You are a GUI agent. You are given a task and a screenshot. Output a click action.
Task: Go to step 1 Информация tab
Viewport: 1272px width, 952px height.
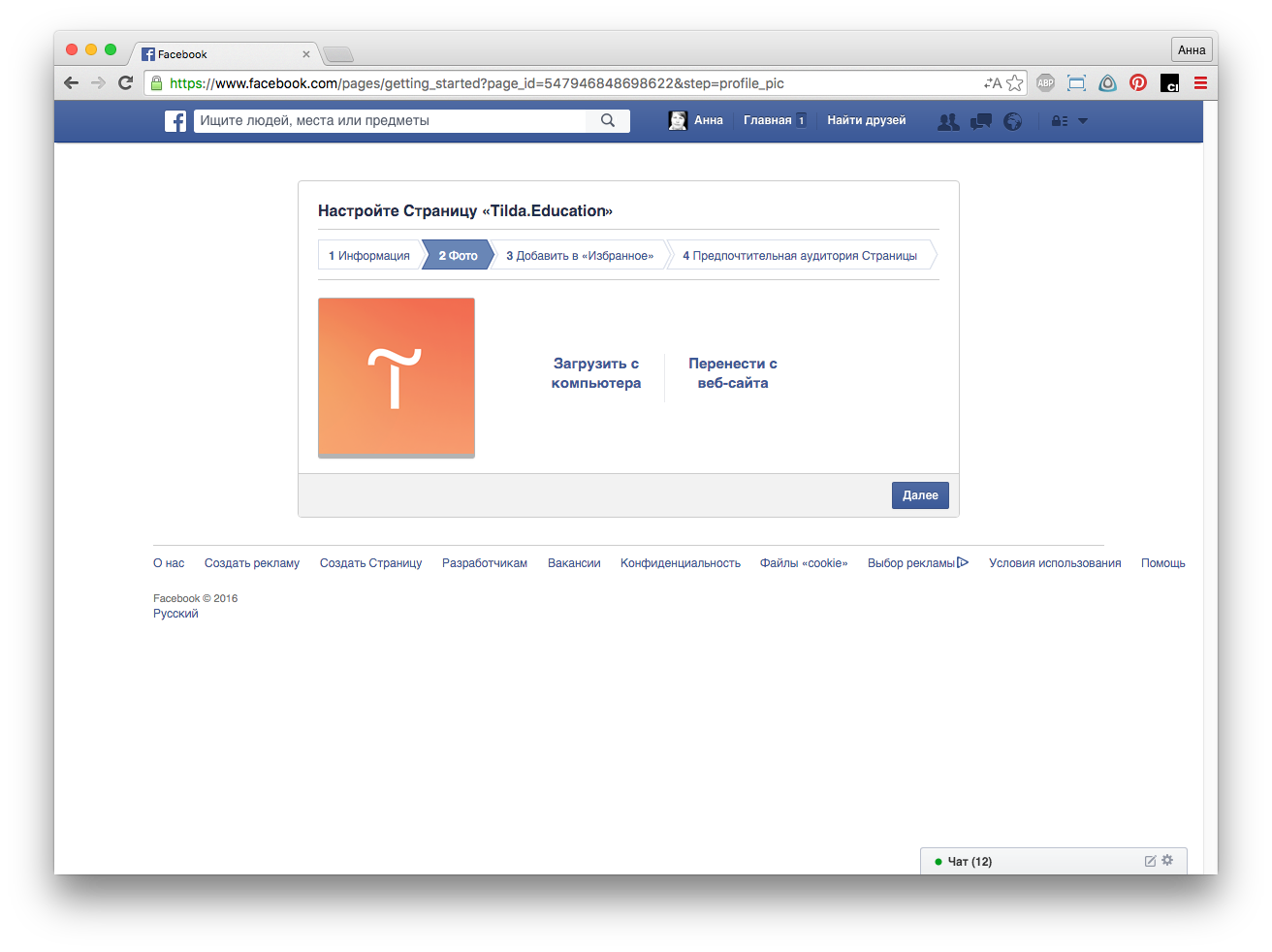pyautogui.click(x=369, y=256)
